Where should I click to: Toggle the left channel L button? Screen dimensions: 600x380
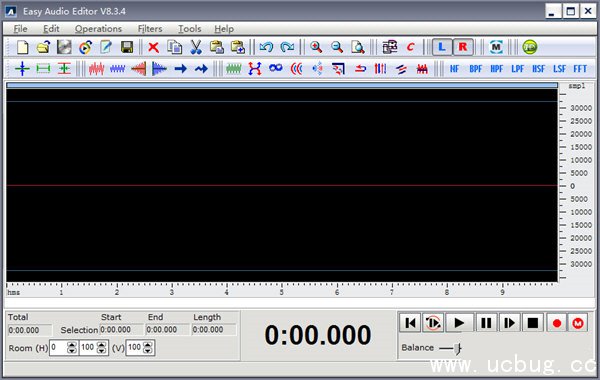point(442,47)
